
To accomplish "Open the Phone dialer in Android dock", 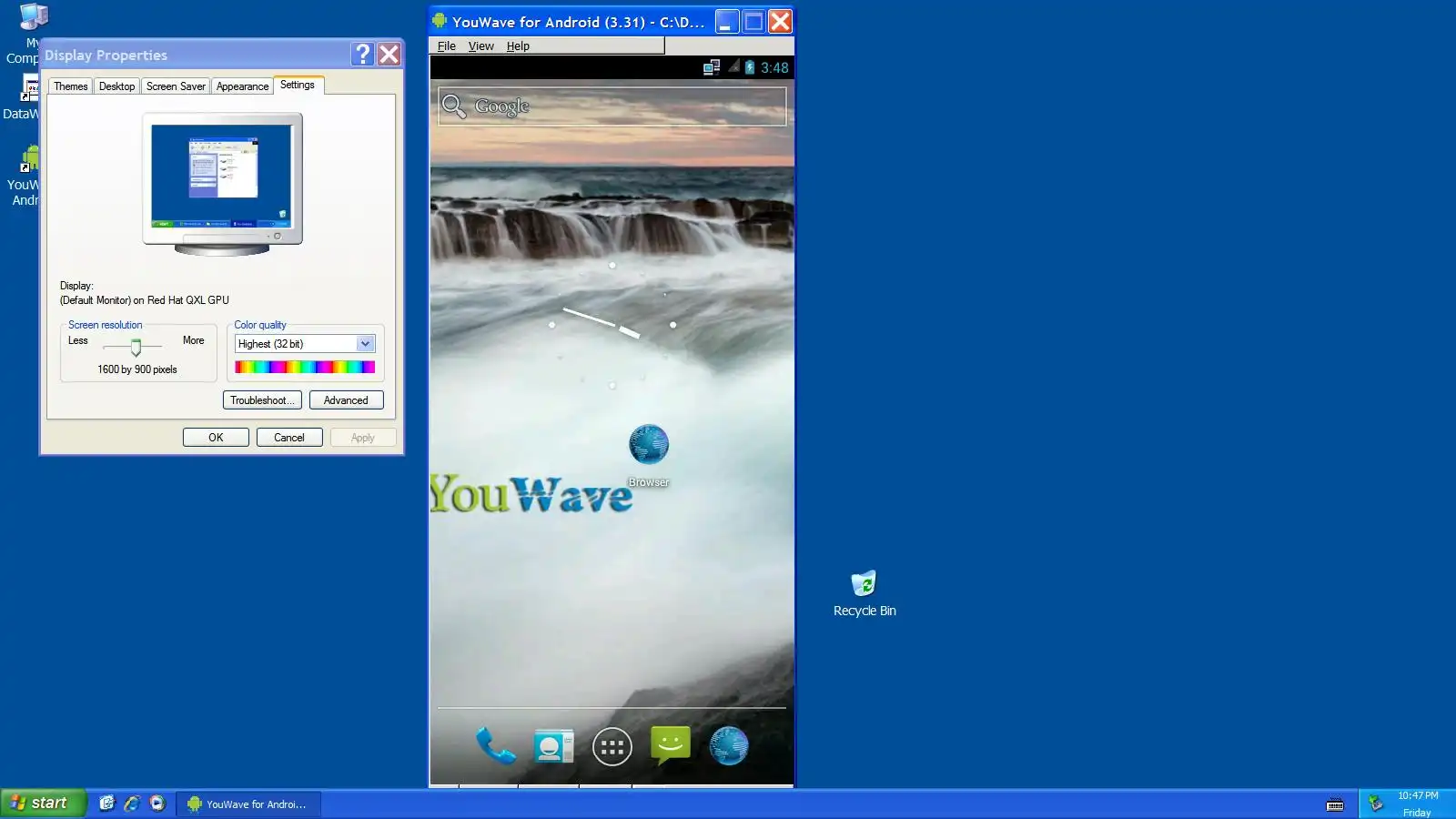I will (496, 746).
